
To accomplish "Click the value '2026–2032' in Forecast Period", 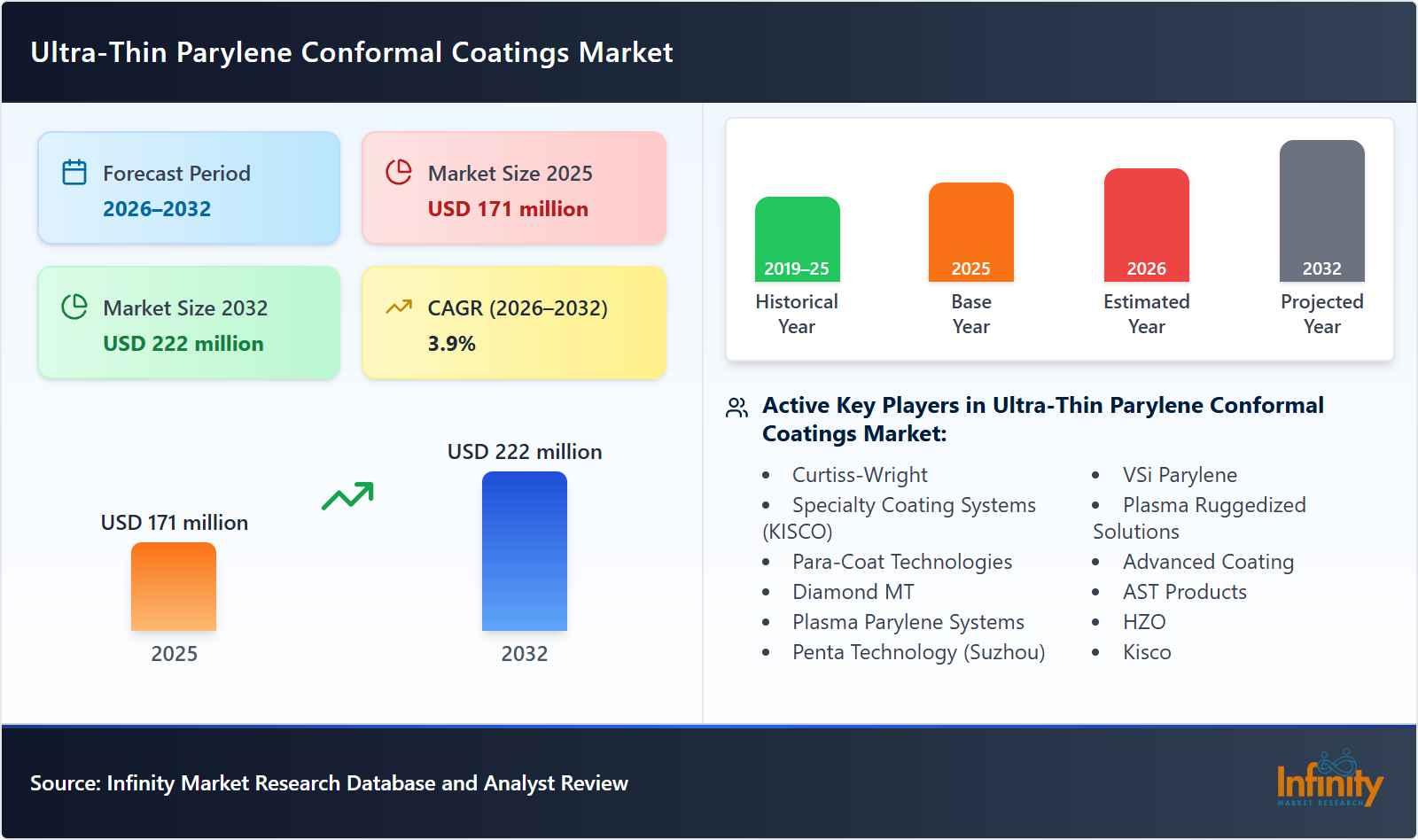I will point(157,209).
